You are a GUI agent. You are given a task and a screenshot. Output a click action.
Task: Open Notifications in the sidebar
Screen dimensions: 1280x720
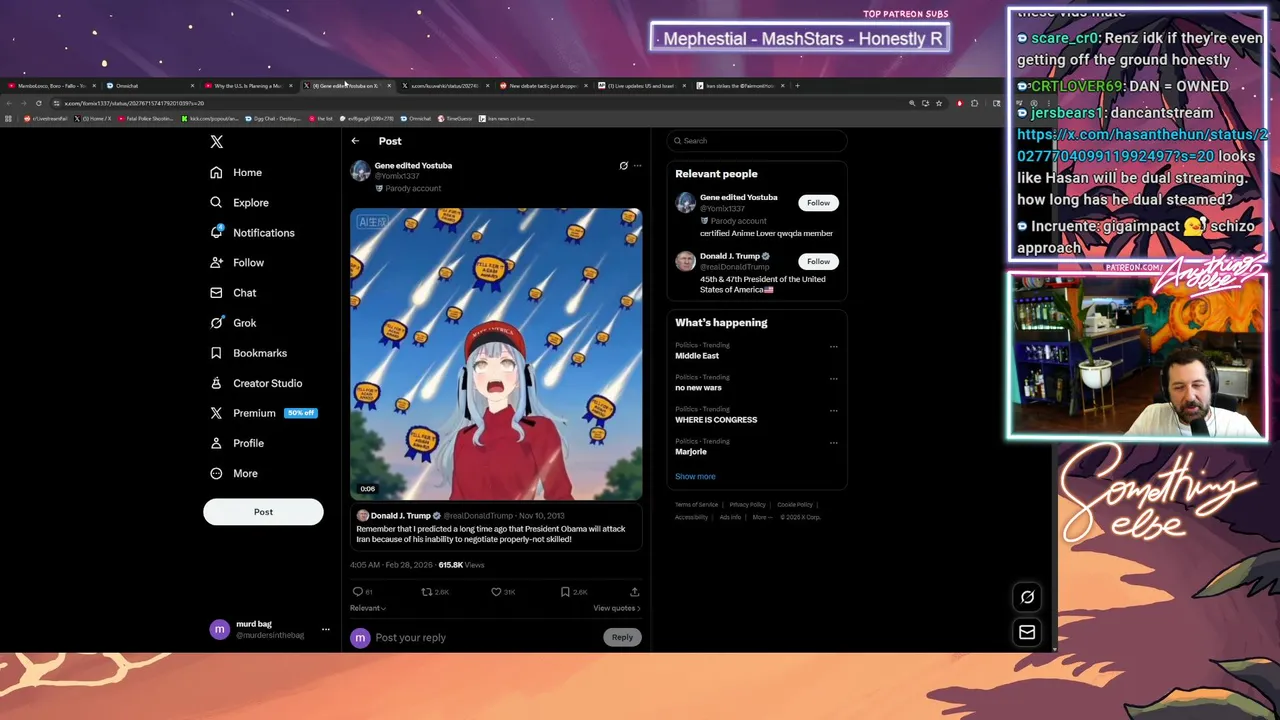(252, 232)
